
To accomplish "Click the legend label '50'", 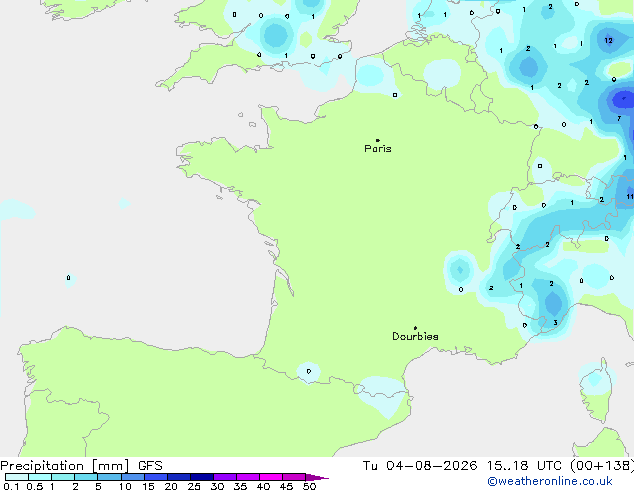I will click(x=309, y=486).
